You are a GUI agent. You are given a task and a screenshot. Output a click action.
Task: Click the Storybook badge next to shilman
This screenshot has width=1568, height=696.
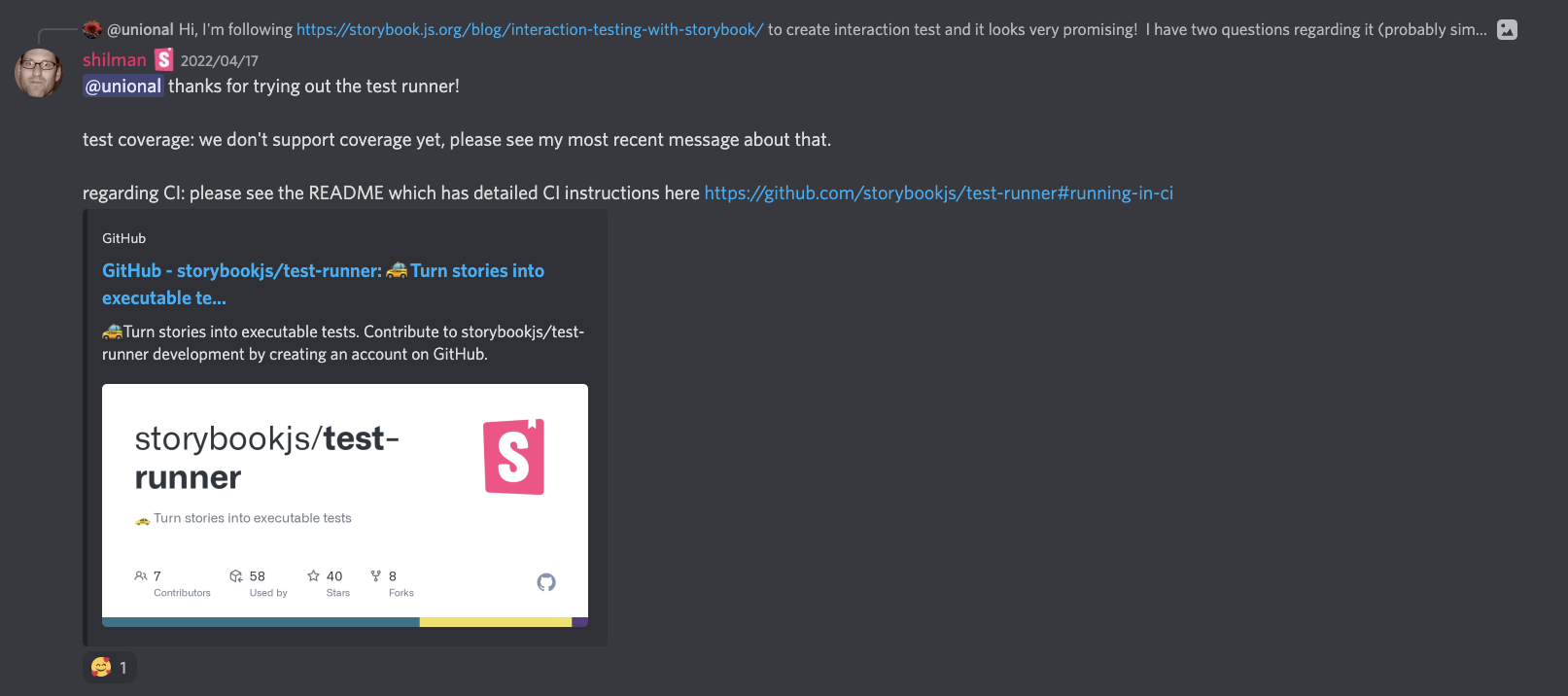tap(164, 59)
